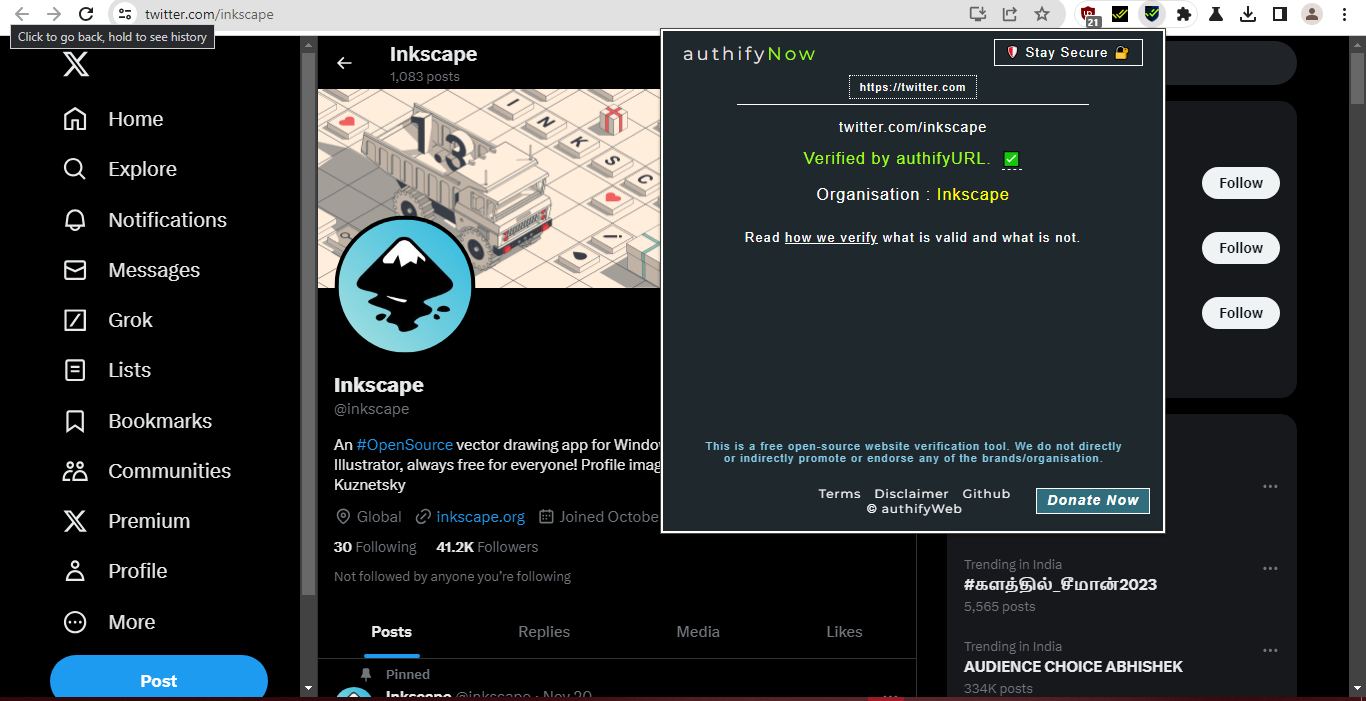Open the browser Downloads icon
Image resolution: width=1366 pixels, height=701 pixels.
pos(1248,14)
